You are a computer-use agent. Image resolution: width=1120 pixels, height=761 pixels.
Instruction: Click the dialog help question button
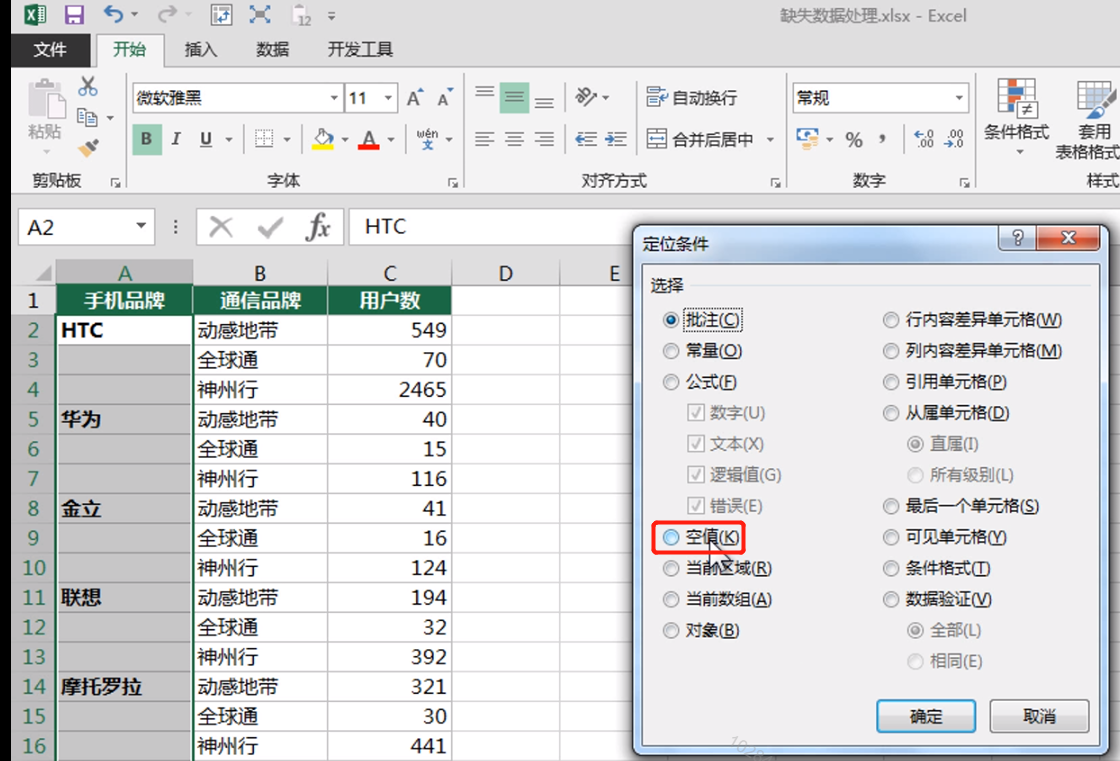point(1017,238)
